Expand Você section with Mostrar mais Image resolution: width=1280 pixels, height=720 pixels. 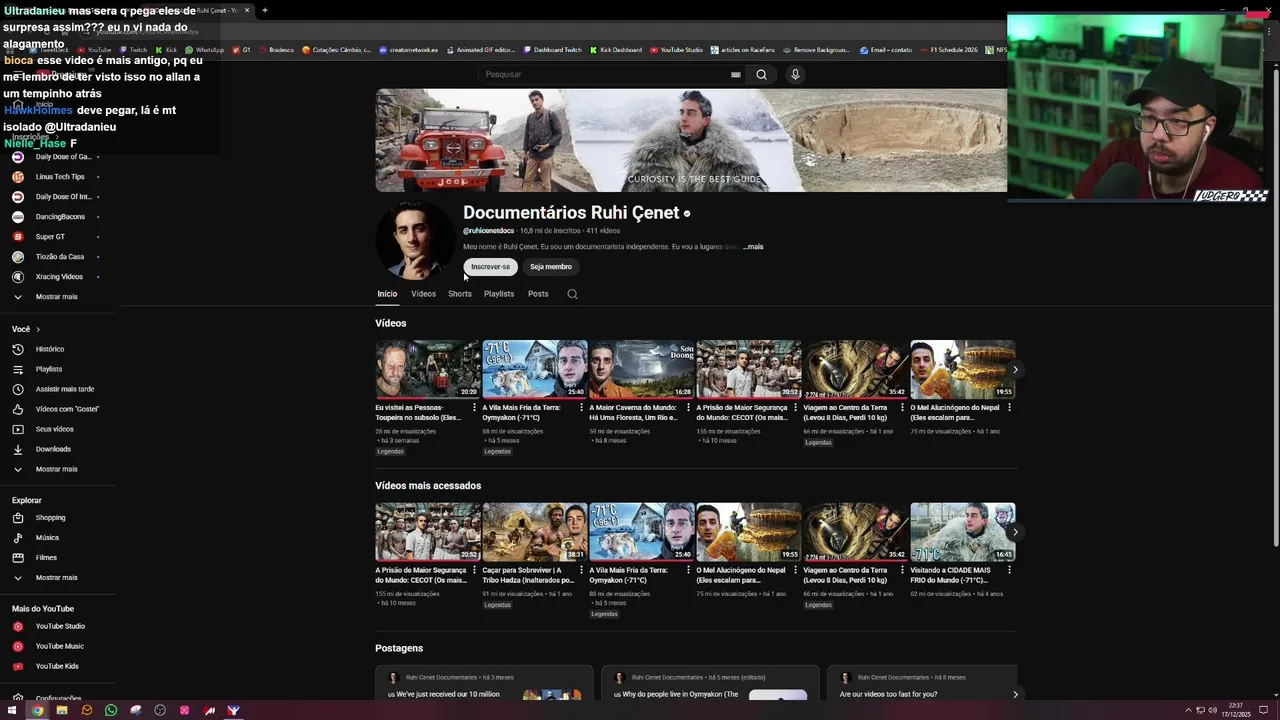[56, 469]
